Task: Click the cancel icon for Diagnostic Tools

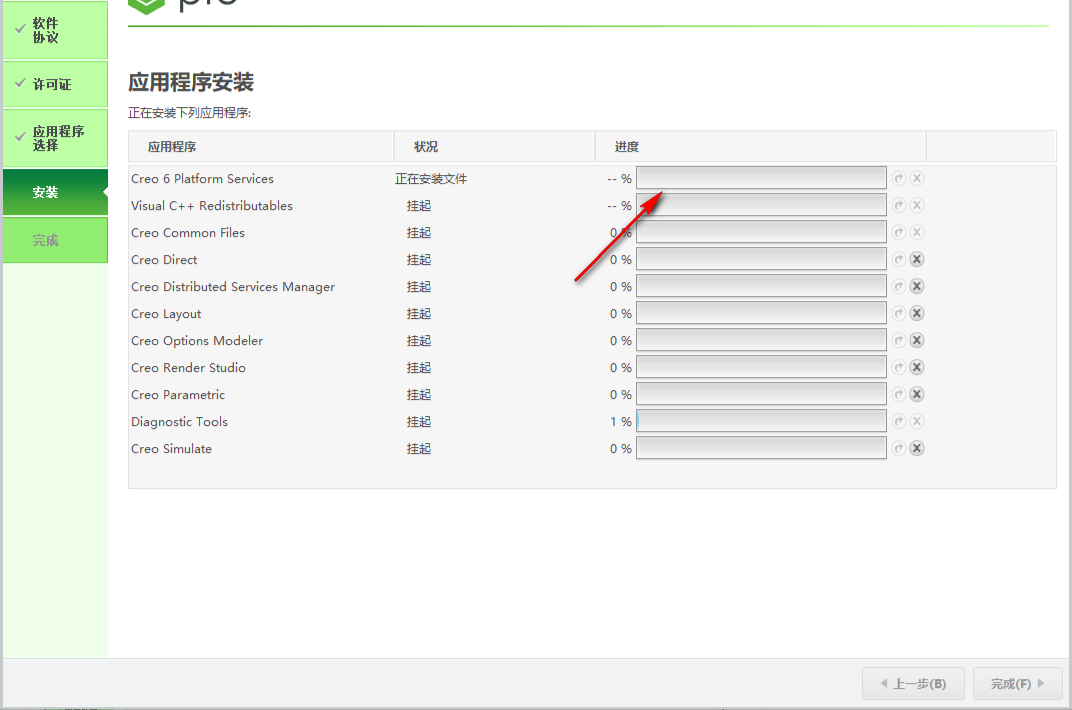Action: 917,421
